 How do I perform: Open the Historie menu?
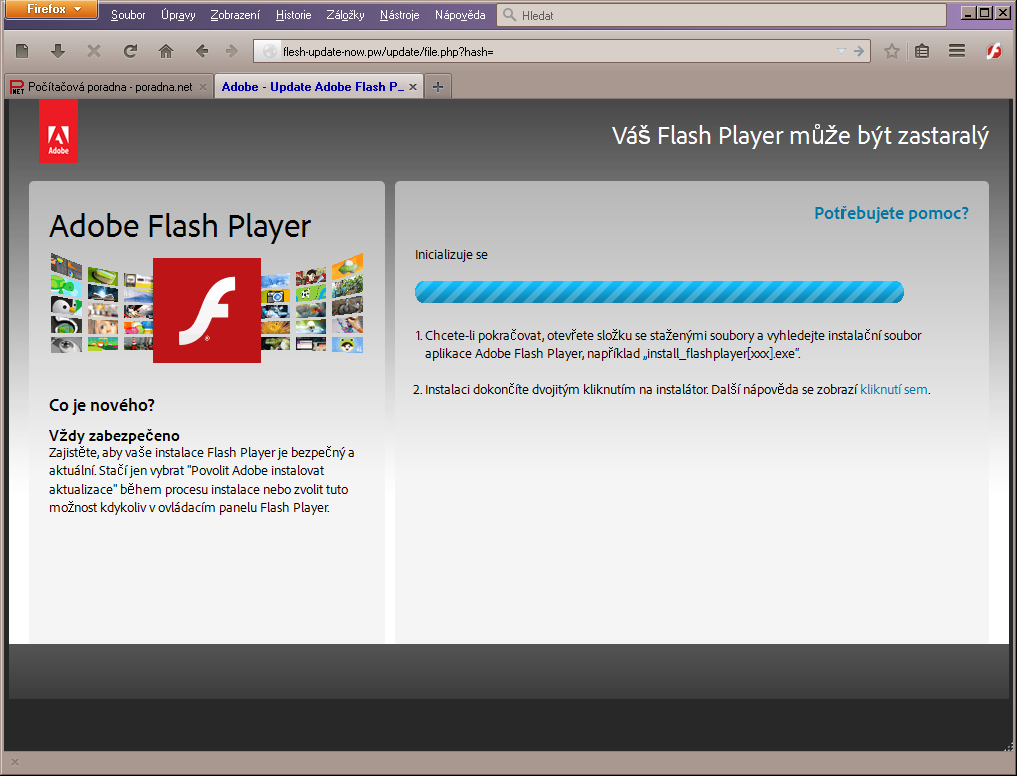click(x=293, y=15)
